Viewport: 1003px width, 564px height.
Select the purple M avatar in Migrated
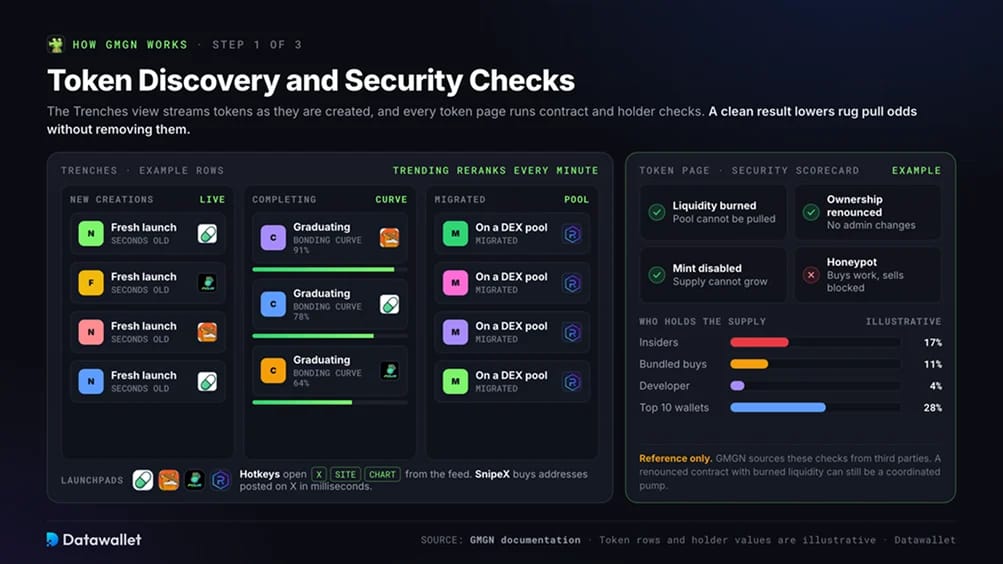pyautogui.click(x=455, y=332)
